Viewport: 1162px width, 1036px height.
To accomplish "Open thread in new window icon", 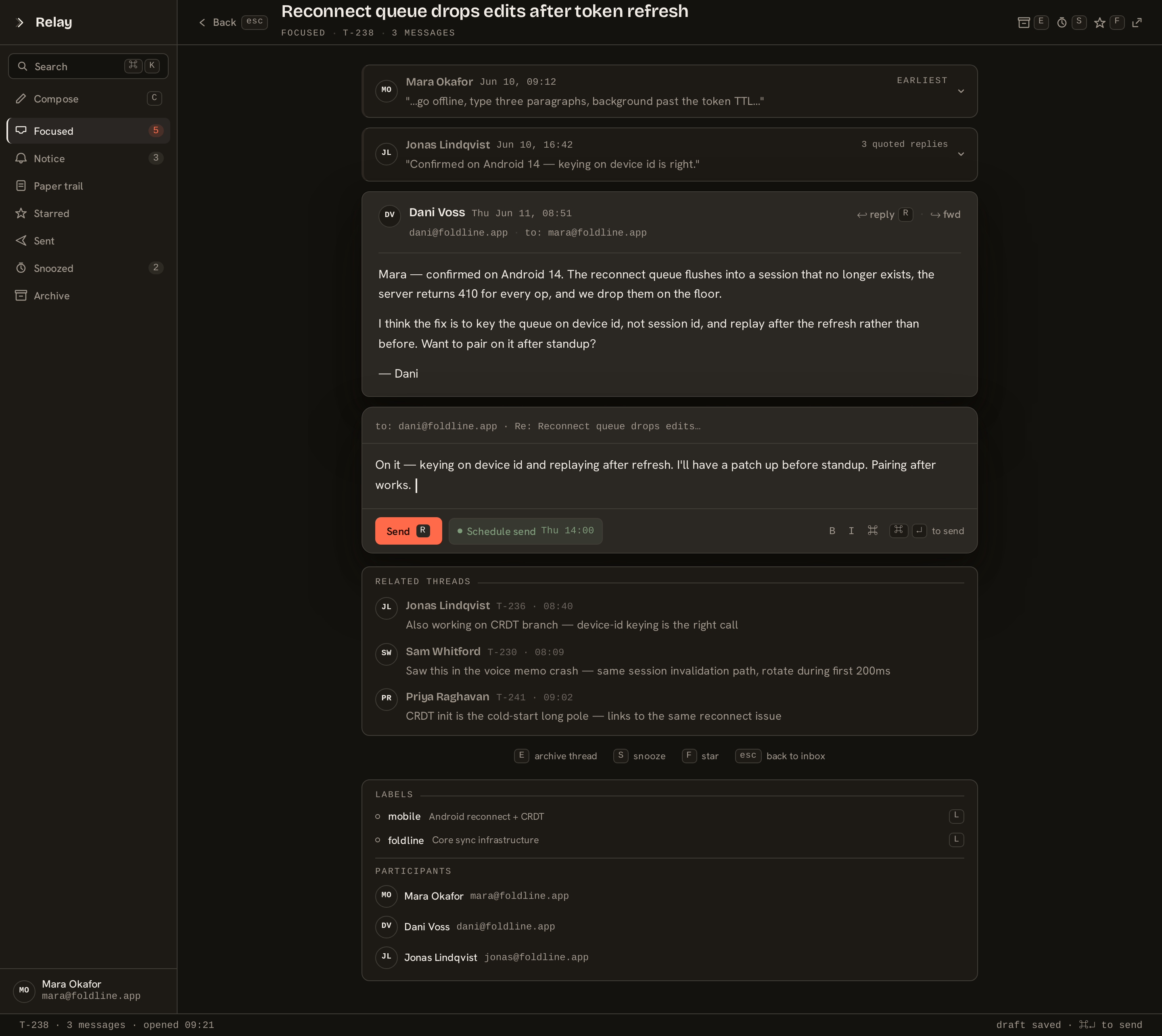I will click(x=1137, y=22).
